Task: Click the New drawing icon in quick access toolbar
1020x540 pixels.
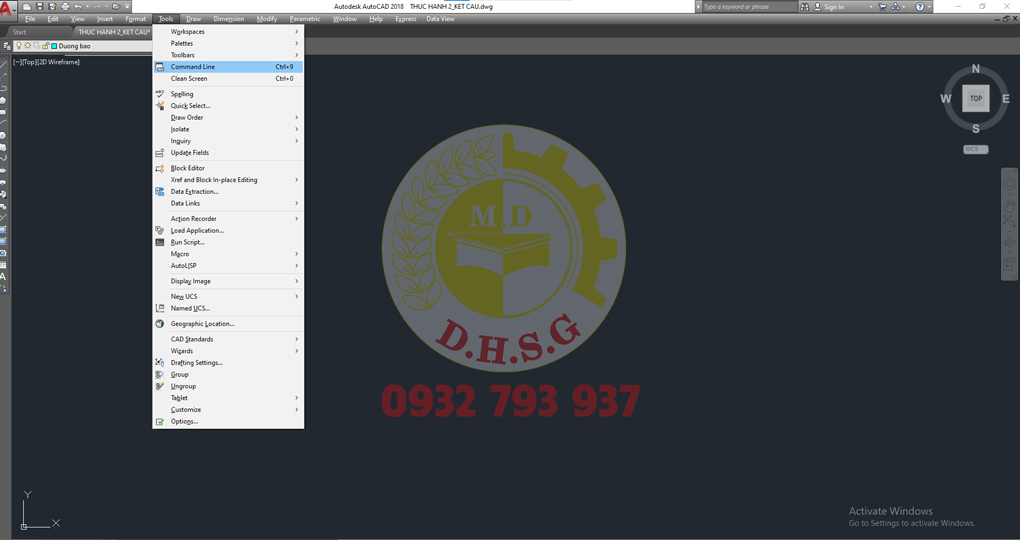Action: [x=27, y=7]
